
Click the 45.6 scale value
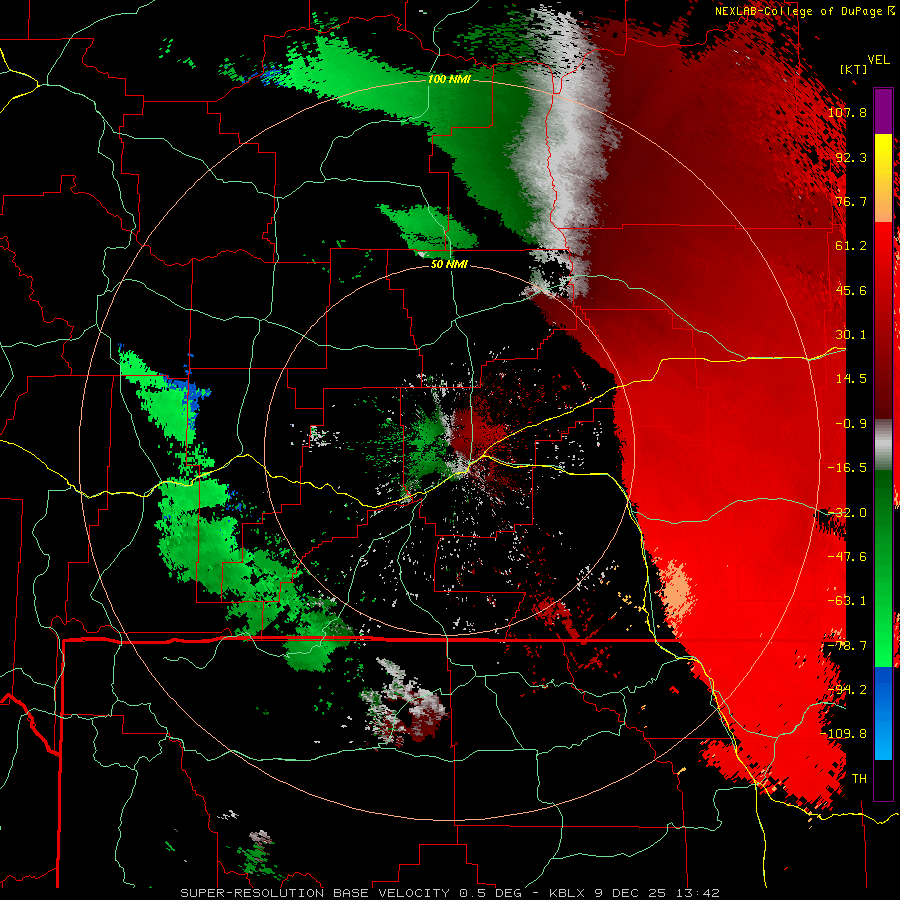click(851, 290)
